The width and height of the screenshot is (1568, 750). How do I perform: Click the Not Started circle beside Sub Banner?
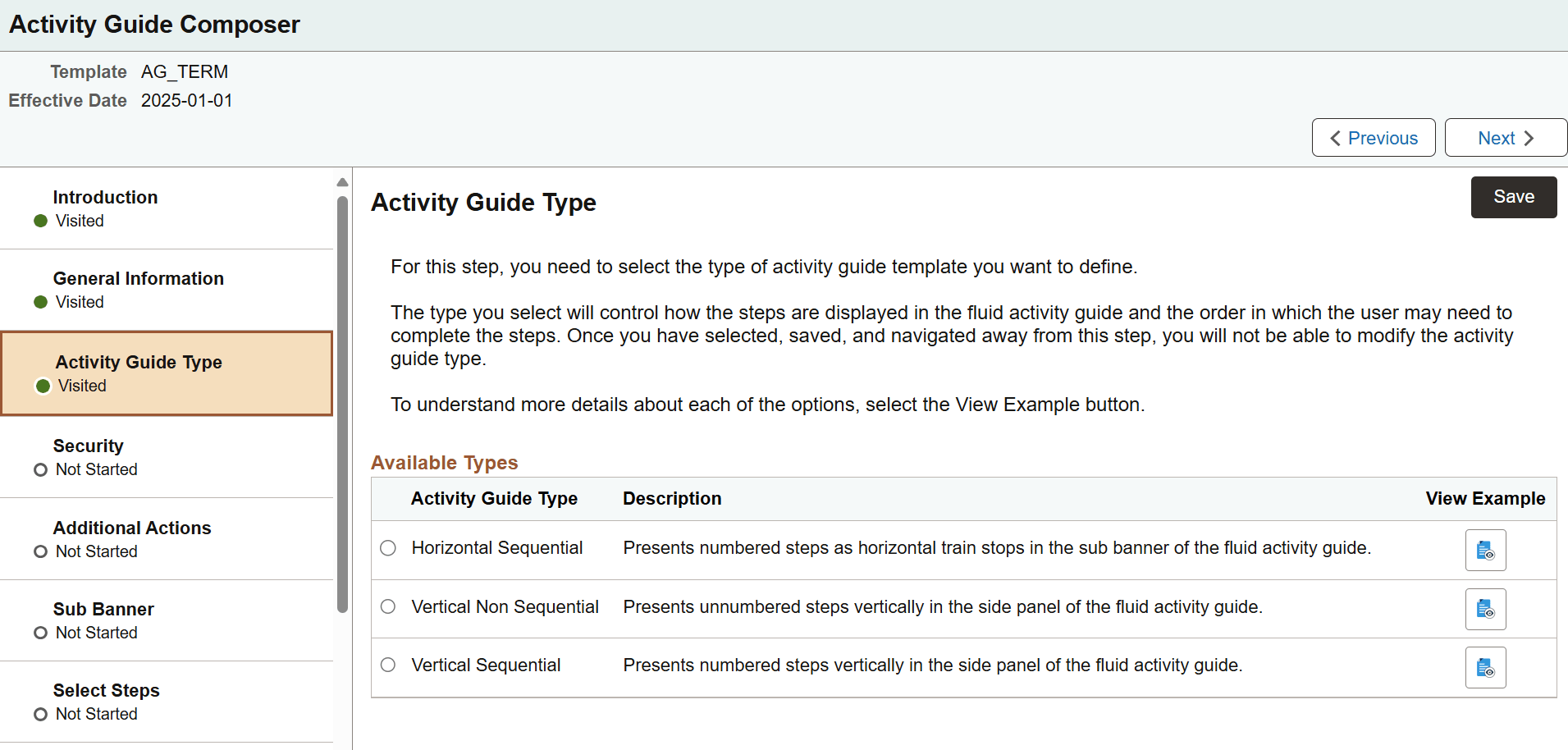coord(39,633)
